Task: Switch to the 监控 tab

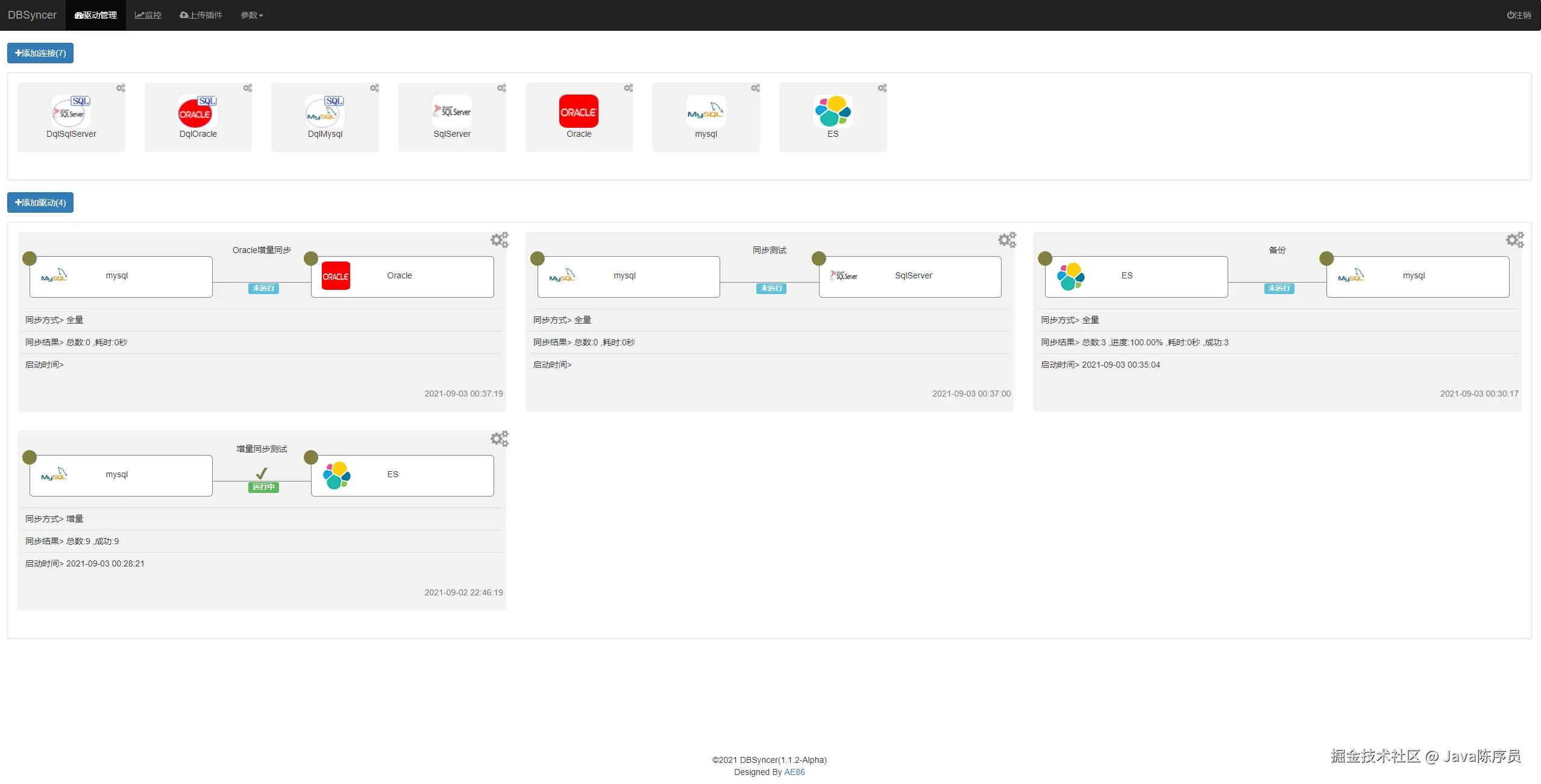Action: coord(148,15)
